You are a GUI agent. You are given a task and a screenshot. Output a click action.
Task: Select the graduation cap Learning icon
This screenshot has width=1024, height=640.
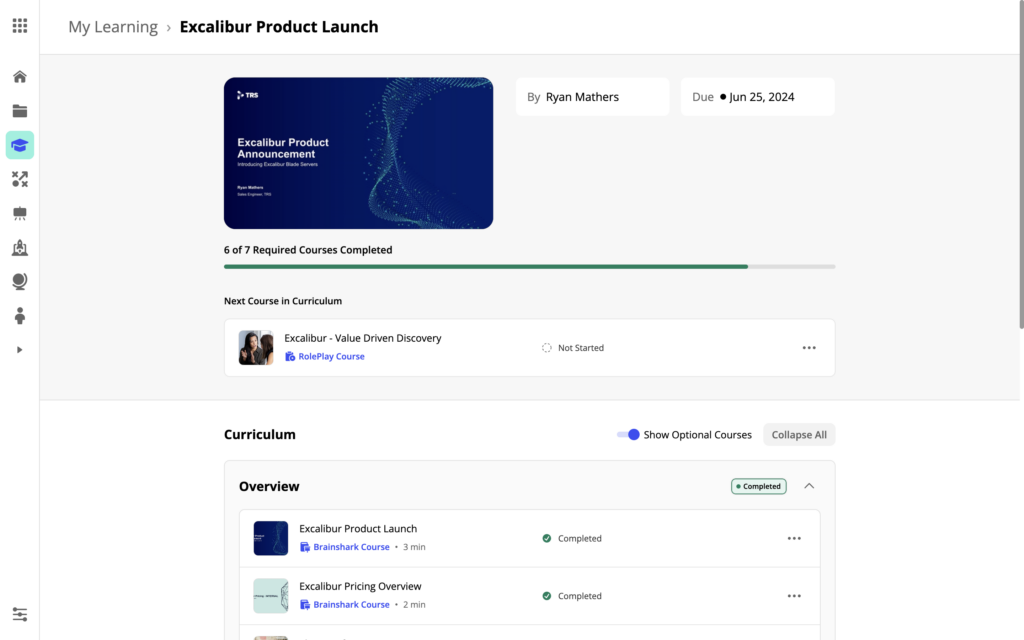point(20,145)
